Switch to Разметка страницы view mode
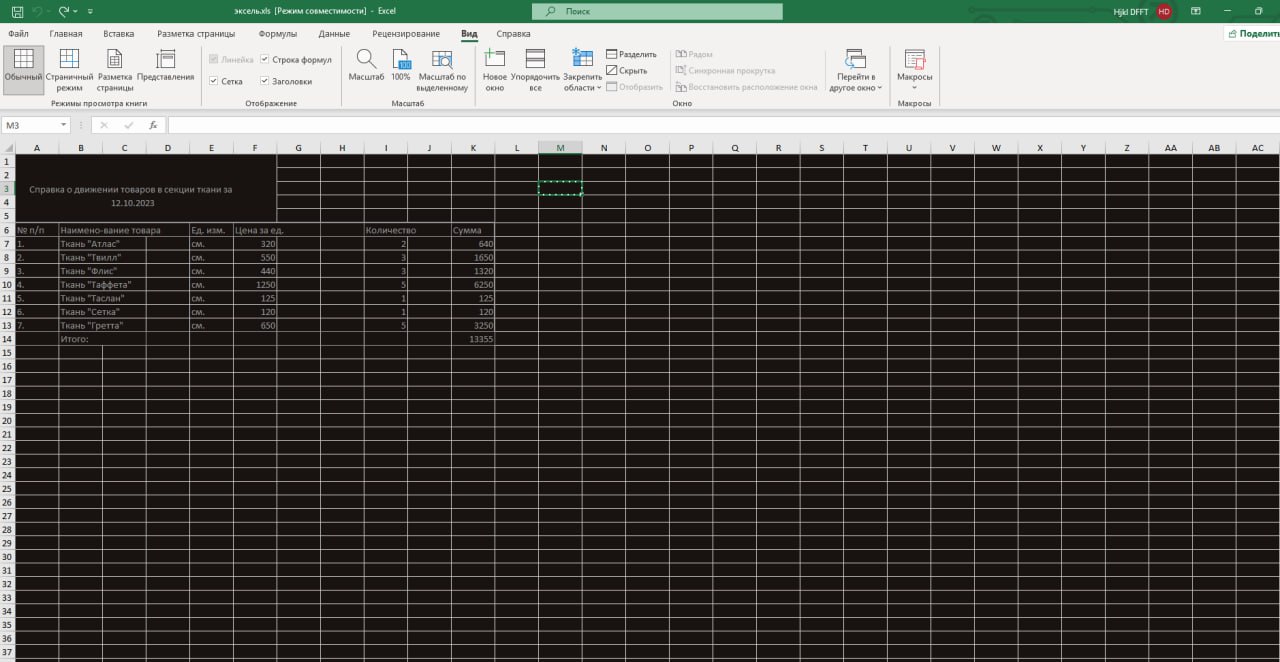 coord(115,70)
